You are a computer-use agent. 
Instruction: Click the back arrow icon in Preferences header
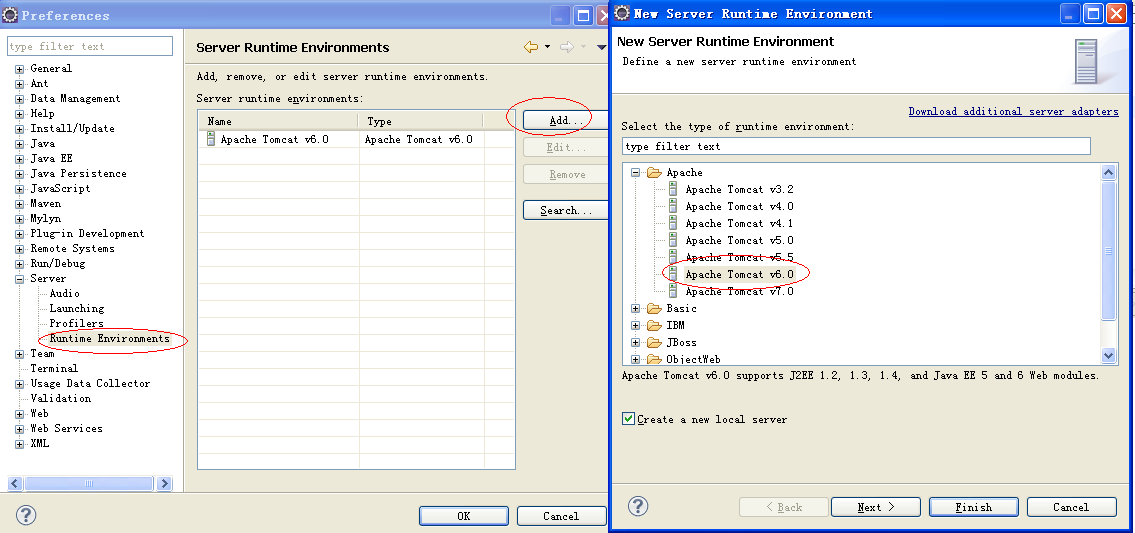click(531, 47)
